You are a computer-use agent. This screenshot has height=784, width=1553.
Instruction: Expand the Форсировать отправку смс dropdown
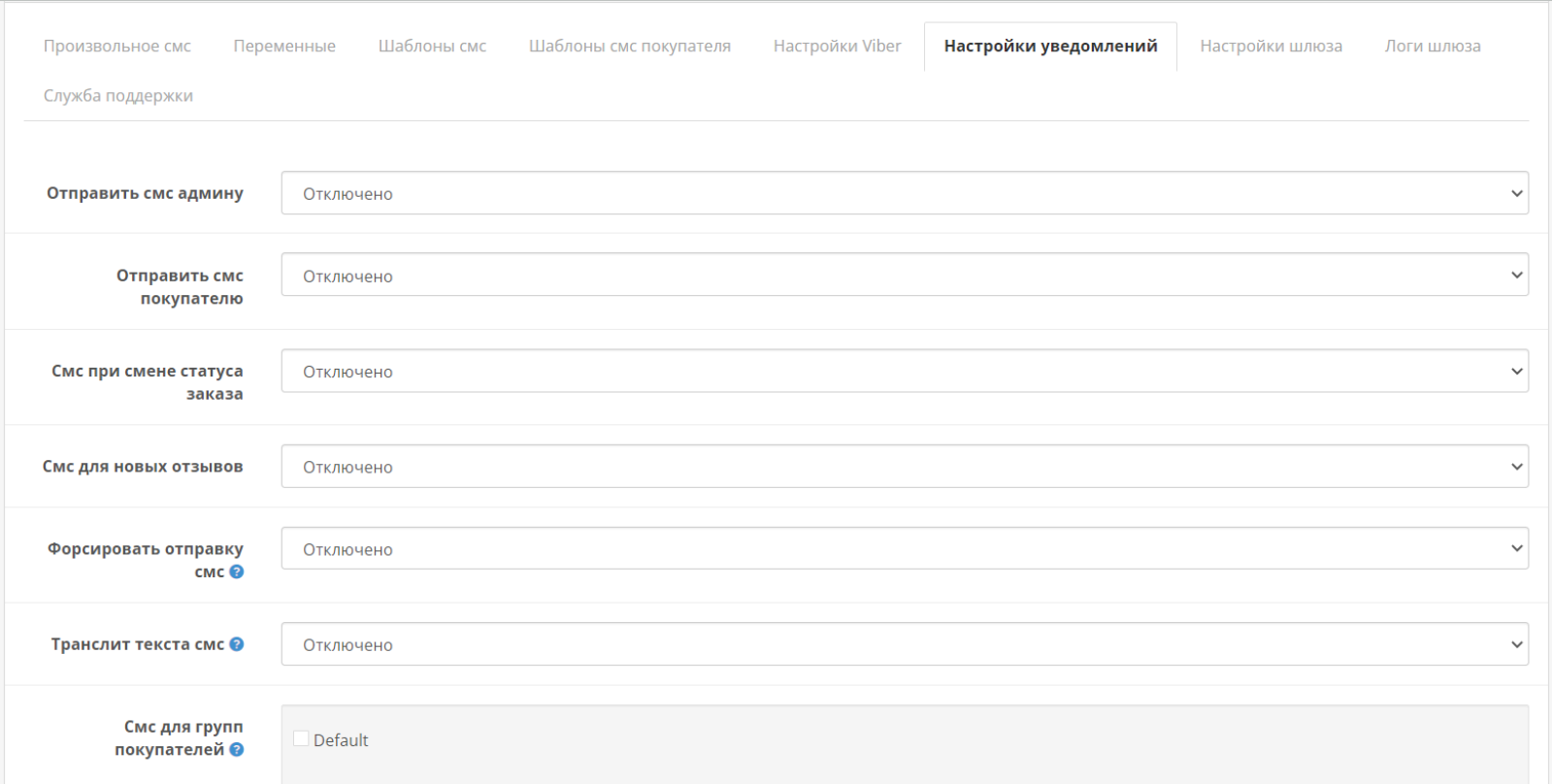pos(905,548)
